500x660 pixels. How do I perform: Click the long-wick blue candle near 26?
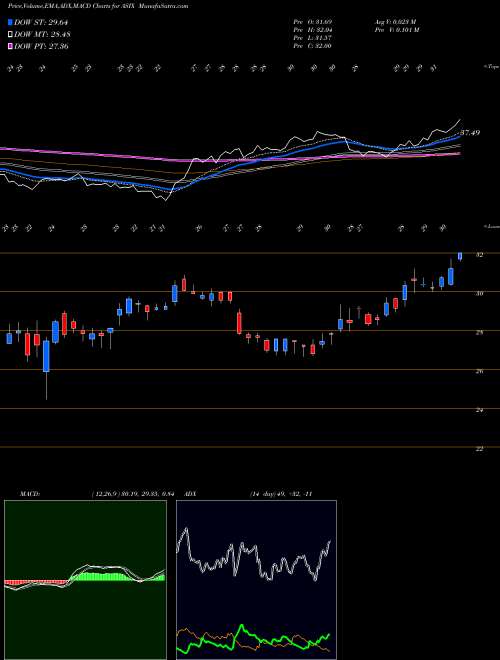point(46,356)
